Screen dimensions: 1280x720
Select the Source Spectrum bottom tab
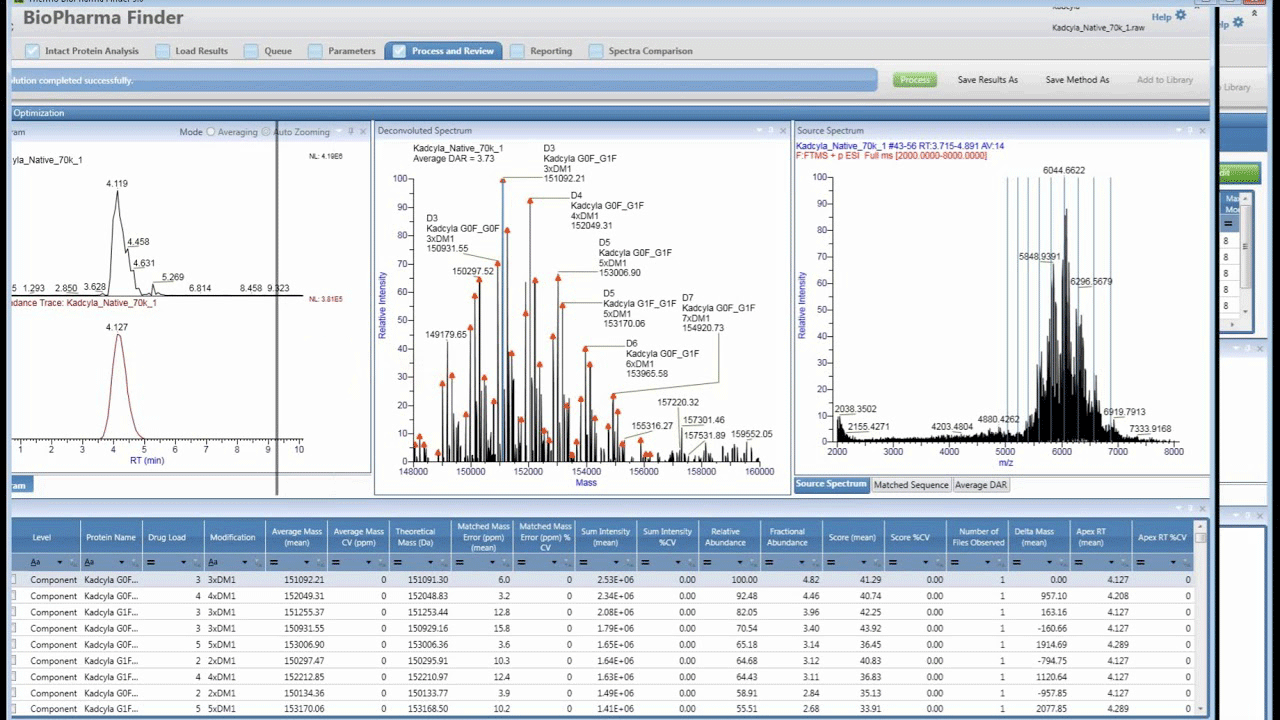[x=831, y=484]
